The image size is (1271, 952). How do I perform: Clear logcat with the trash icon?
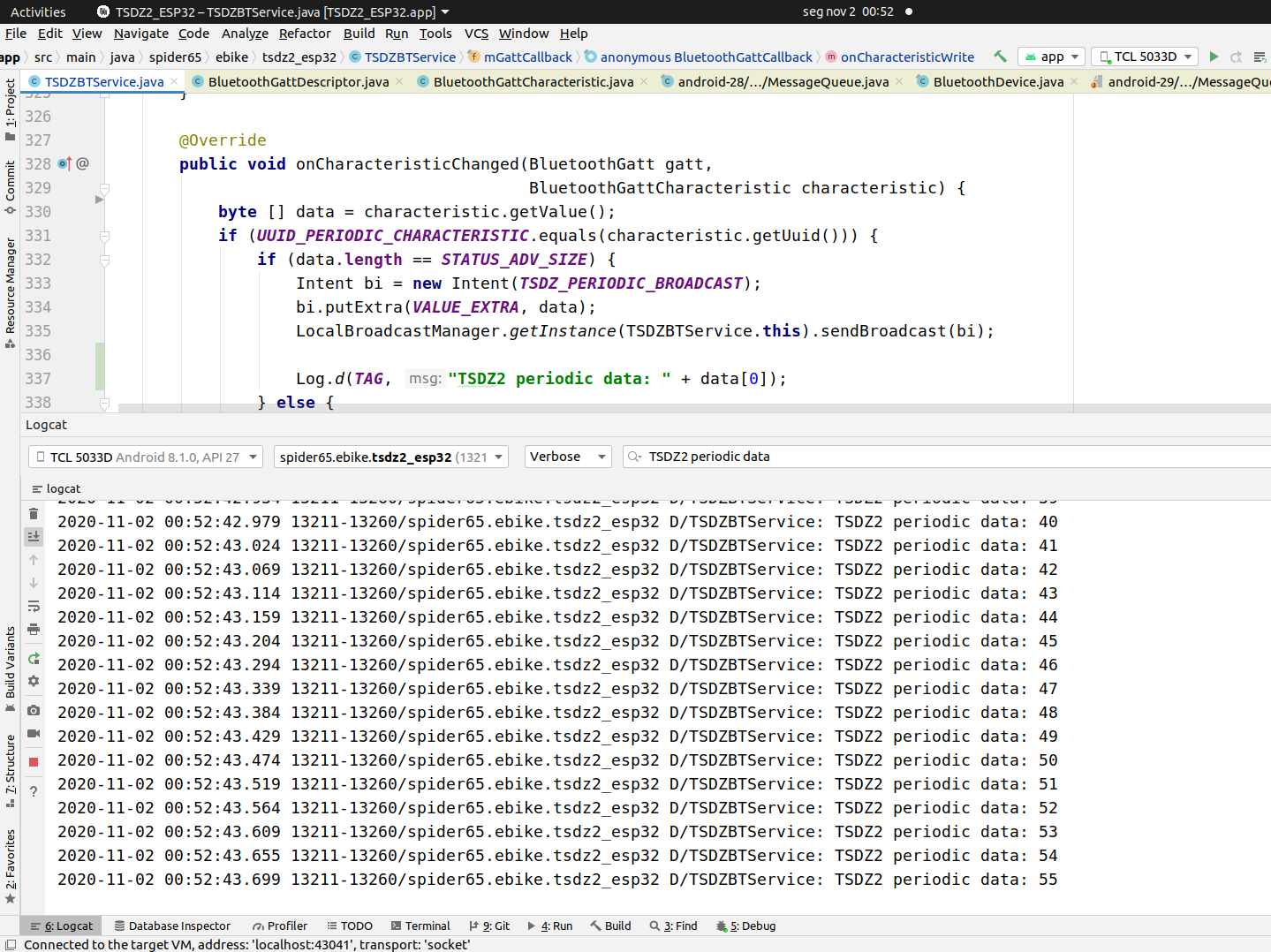pos(34,513)
